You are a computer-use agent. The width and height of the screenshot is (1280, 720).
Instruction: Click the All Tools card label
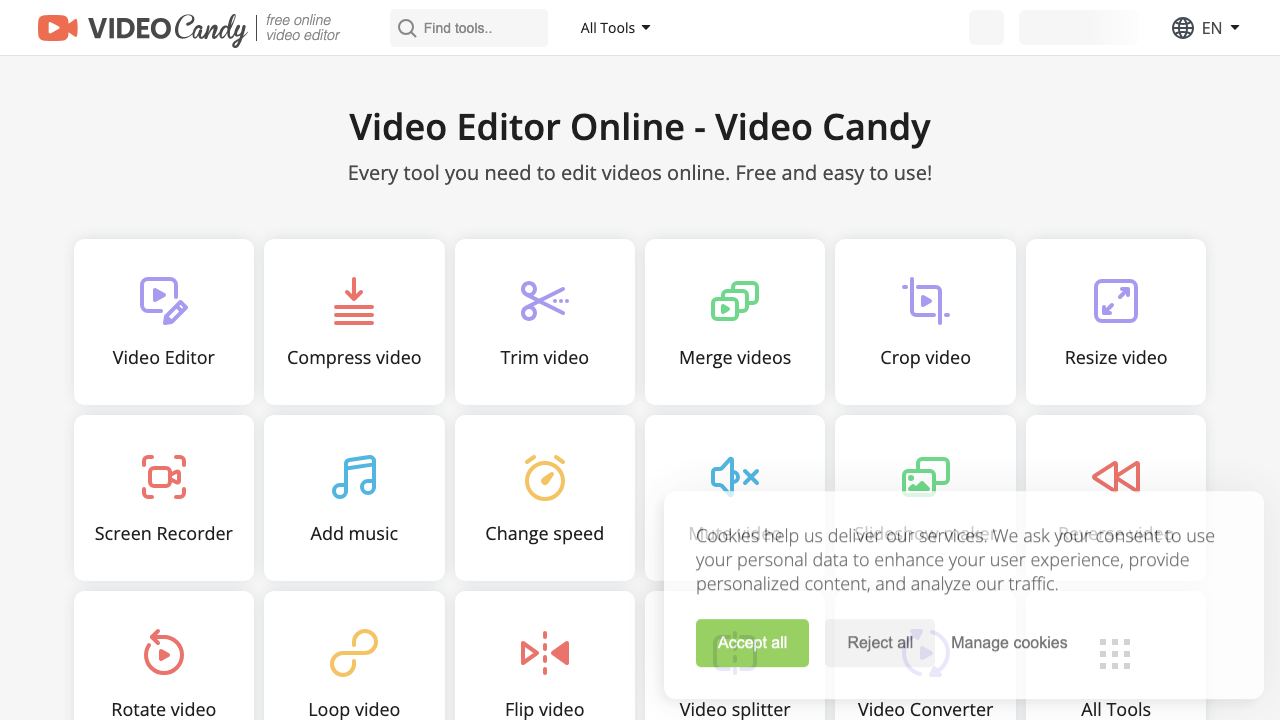[x=1116, y=709]
